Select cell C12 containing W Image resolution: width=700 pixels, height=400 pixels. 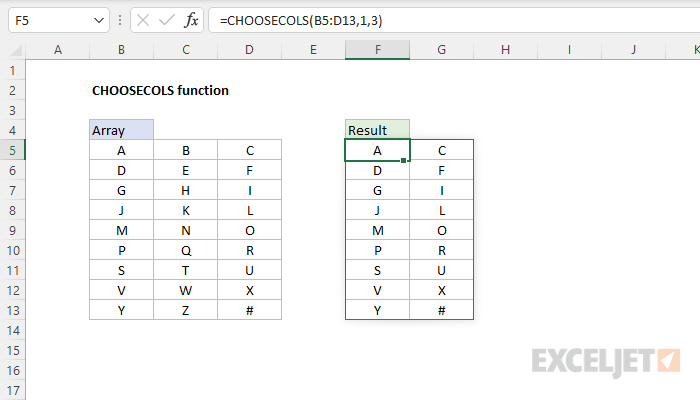click(186, 290)
